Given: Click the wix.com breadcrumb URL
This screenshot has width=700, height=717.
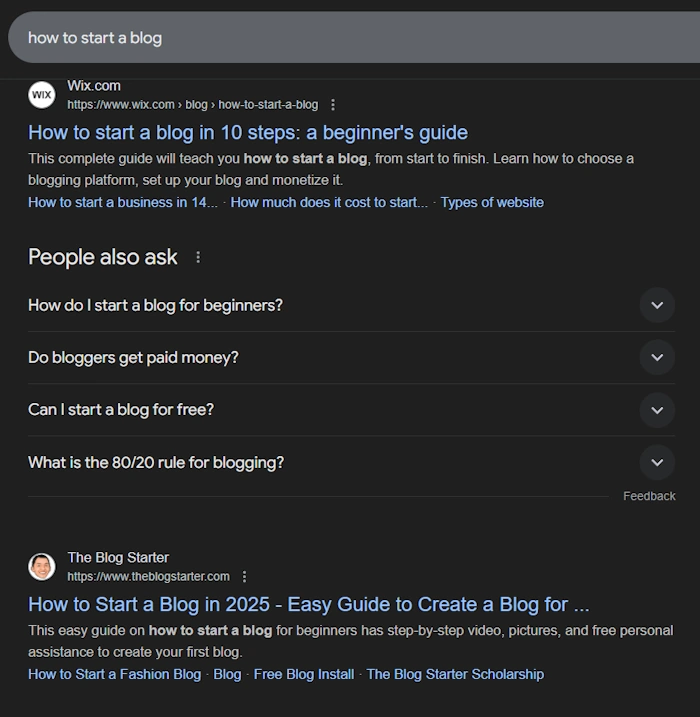Looking at the screenshot, I should (192, 105).
